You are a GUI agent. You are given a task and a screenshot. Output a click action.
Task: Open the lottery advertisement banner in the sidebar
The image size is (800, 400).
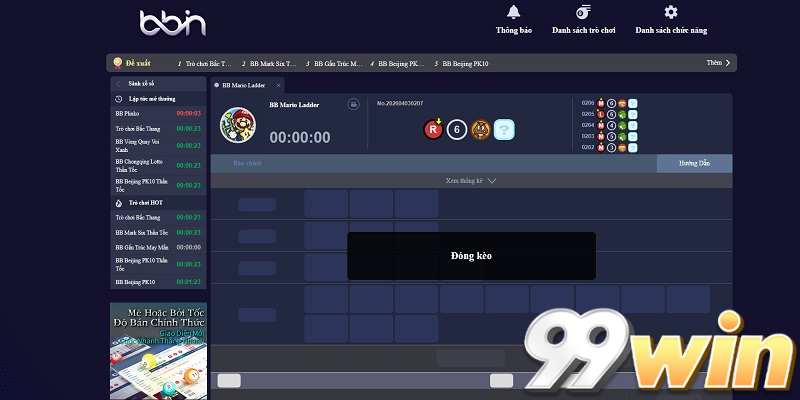(159, 351)
